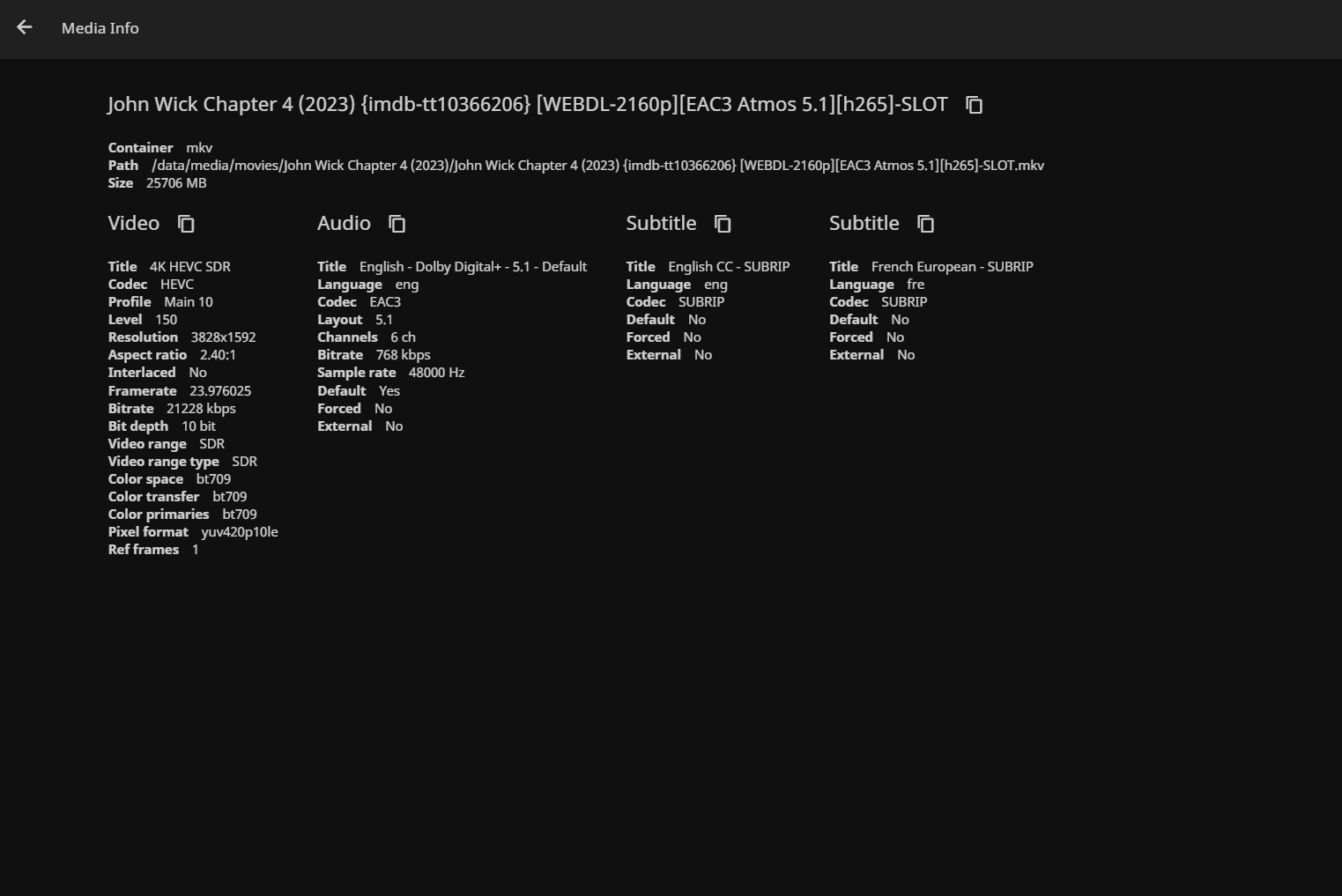Copy the Video stream info
1342x896 pixels.
click(186, 224)
